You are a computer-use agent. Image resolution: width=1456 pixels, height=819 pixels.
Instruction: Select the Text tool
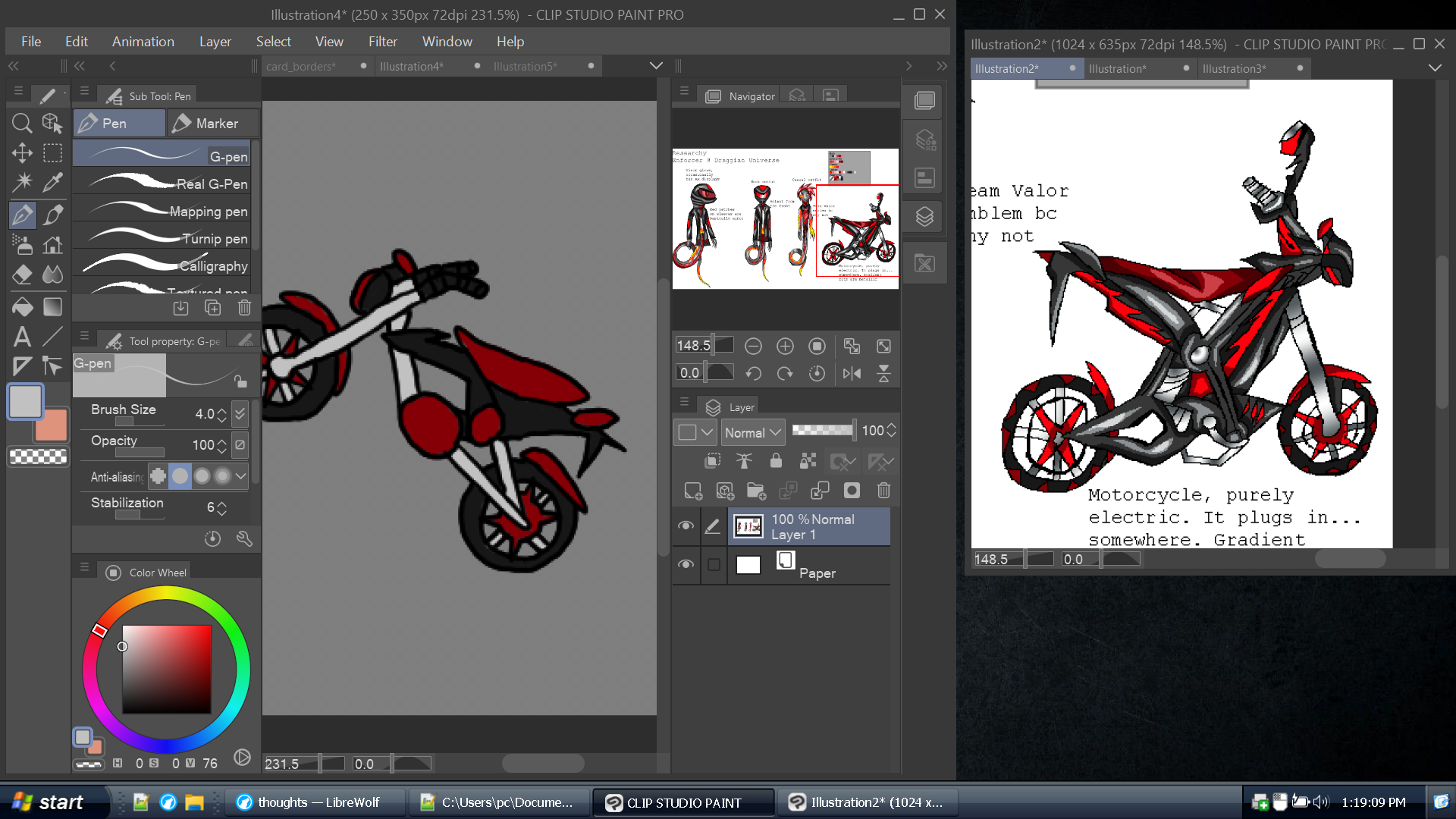pos(22,336)
